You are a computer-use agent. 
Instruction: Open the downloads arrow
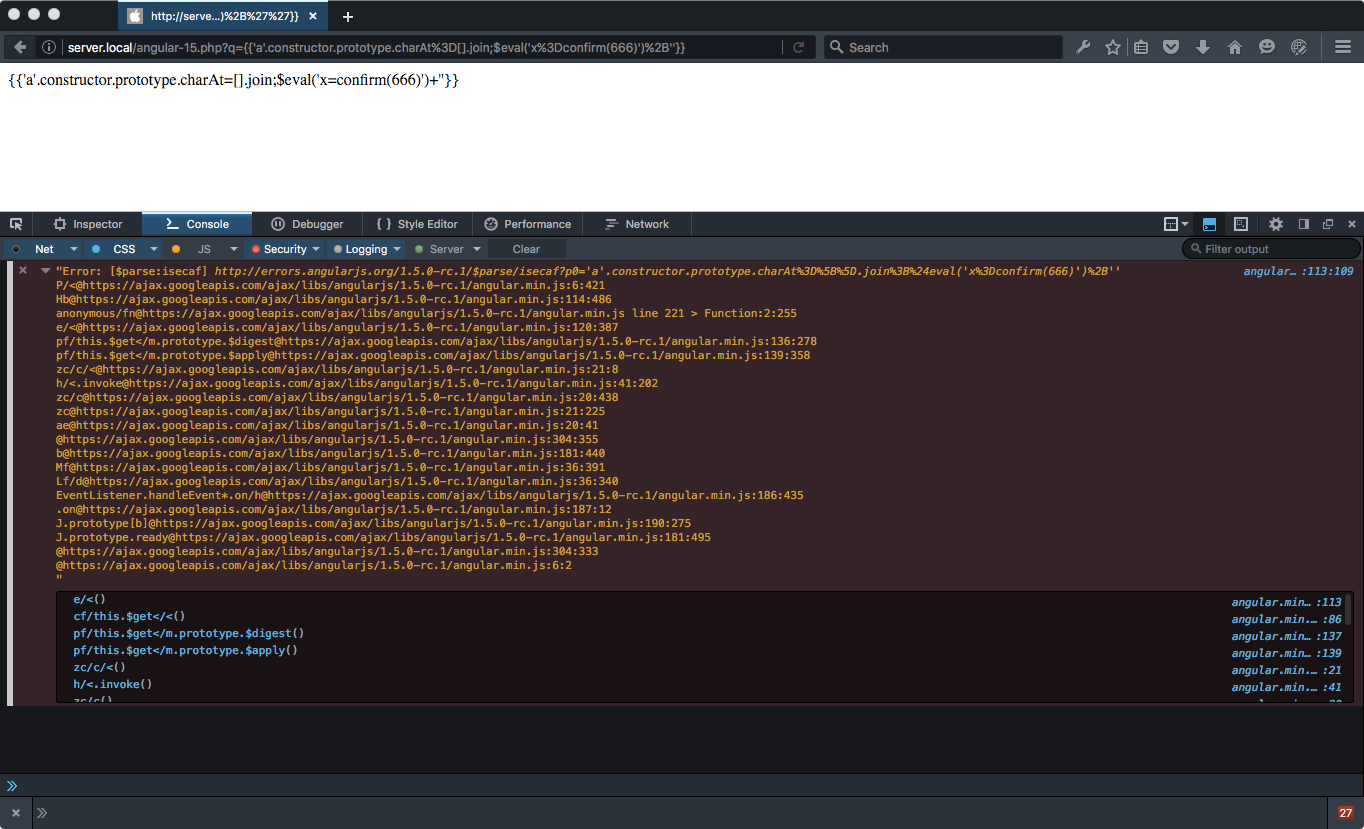[x=1202, y=46]
